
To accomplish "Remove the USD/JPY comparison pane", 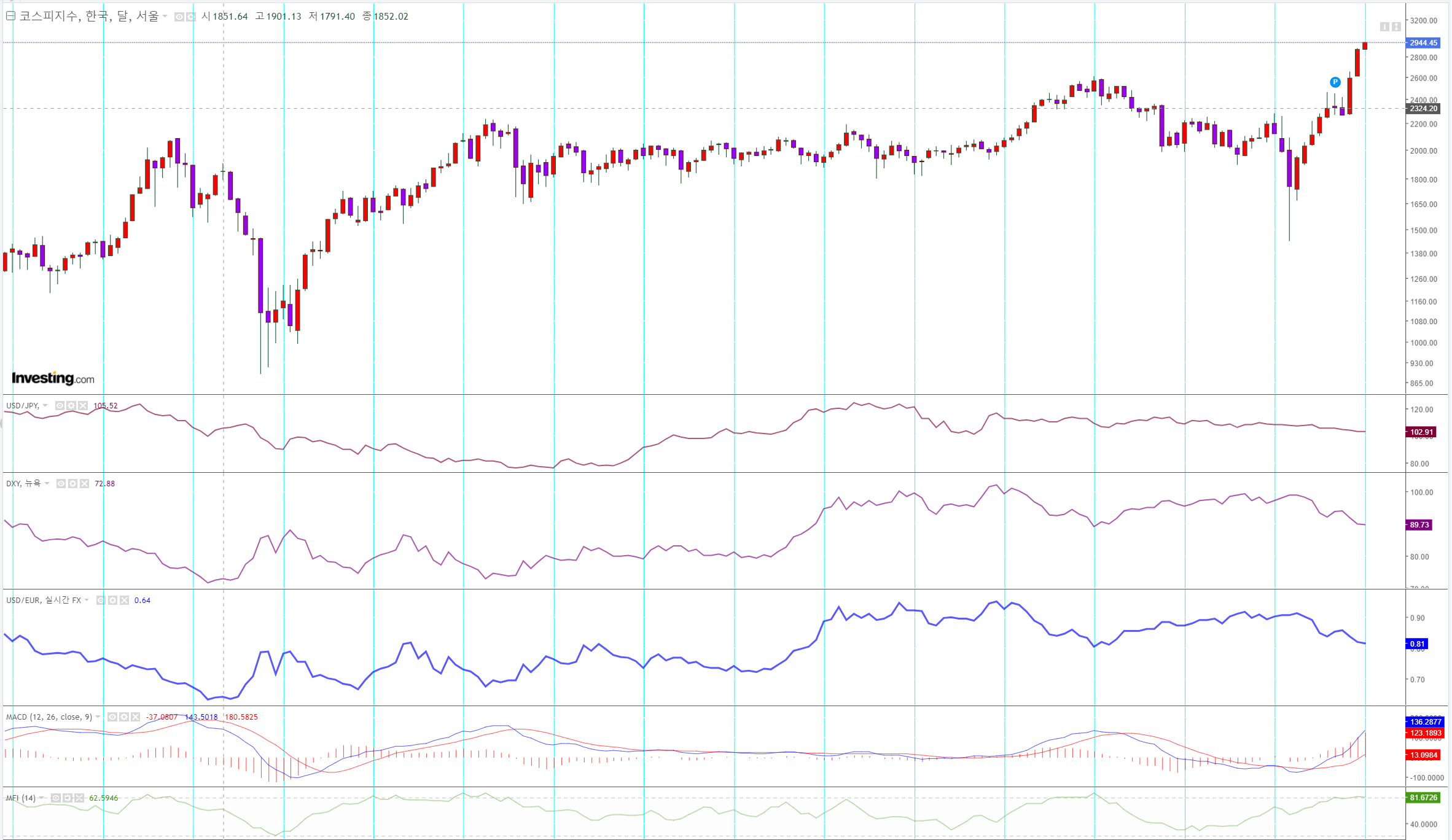I will pos(83,406).
